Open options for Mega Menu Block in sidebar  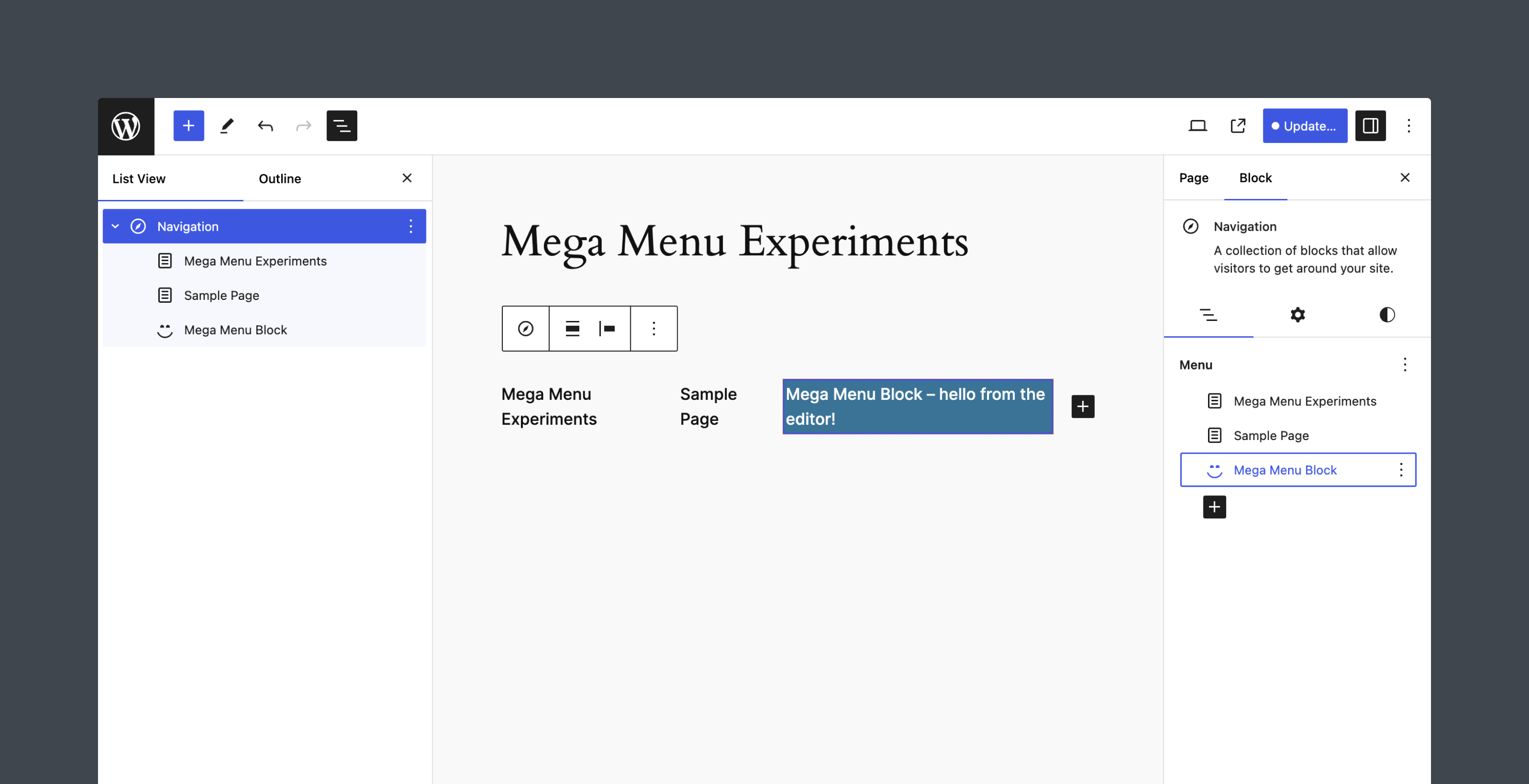tap(1402, 469)
